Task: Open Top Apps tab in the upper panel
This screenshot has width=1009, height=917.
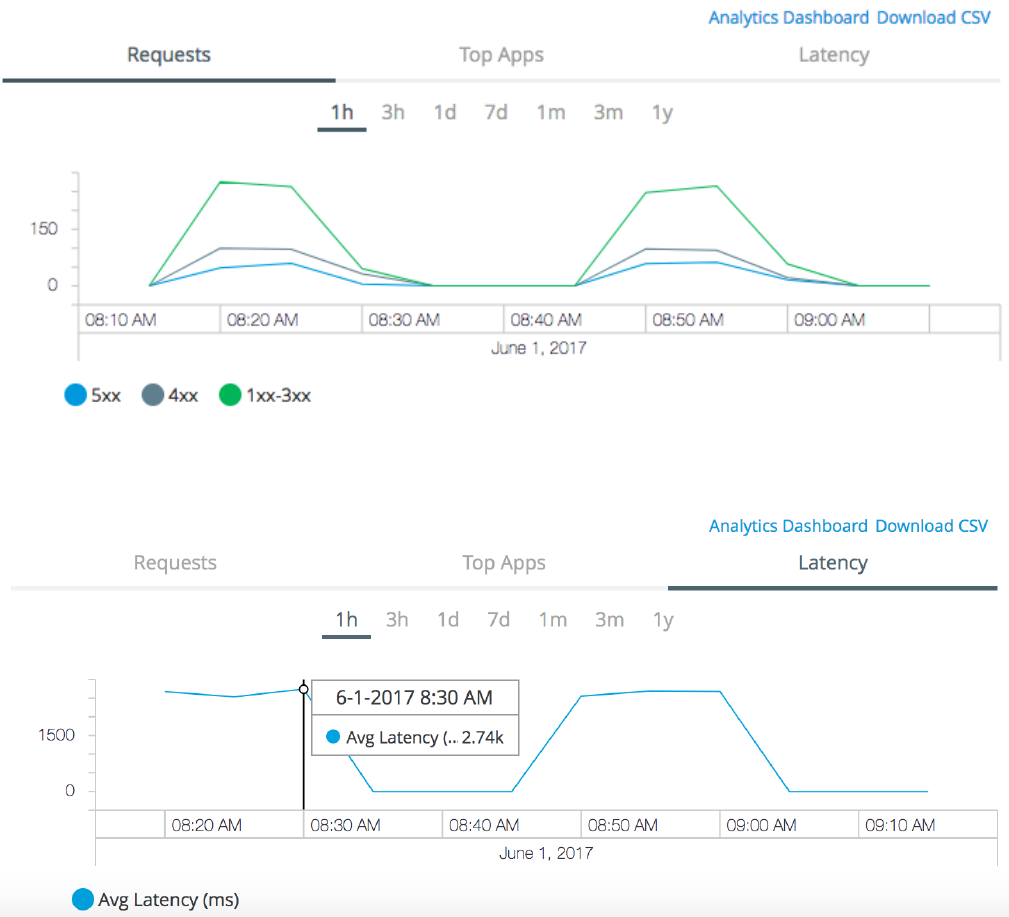Action: tap(501, 55)
